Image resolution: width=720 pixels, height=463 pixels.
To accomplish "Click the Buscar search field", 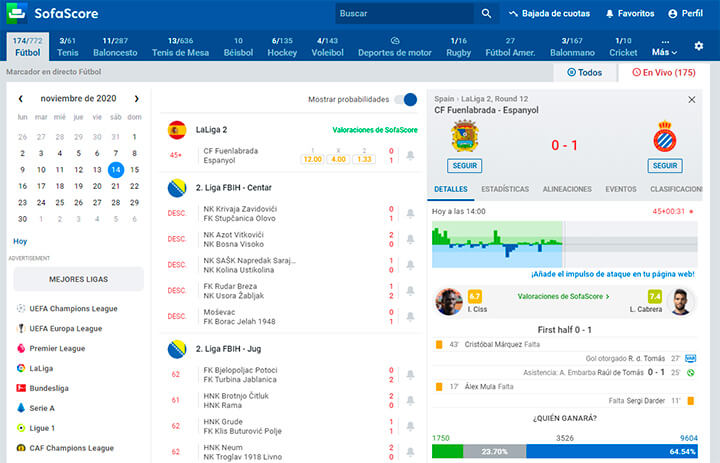I will pos(405,14).
